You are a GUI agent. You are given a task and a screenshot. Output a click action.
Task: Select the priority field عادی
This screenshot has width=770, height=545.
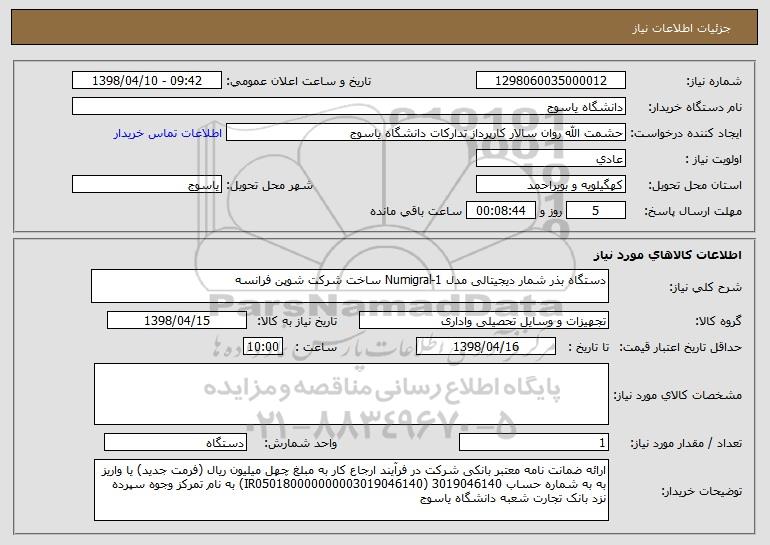550,159
